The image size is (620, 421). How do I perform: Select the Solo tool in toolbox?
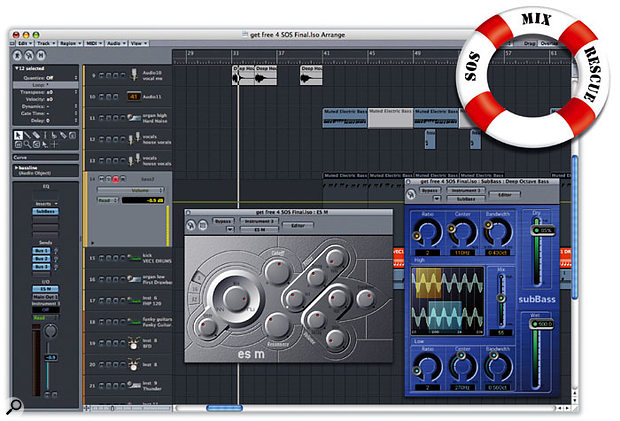click(72, 135)
